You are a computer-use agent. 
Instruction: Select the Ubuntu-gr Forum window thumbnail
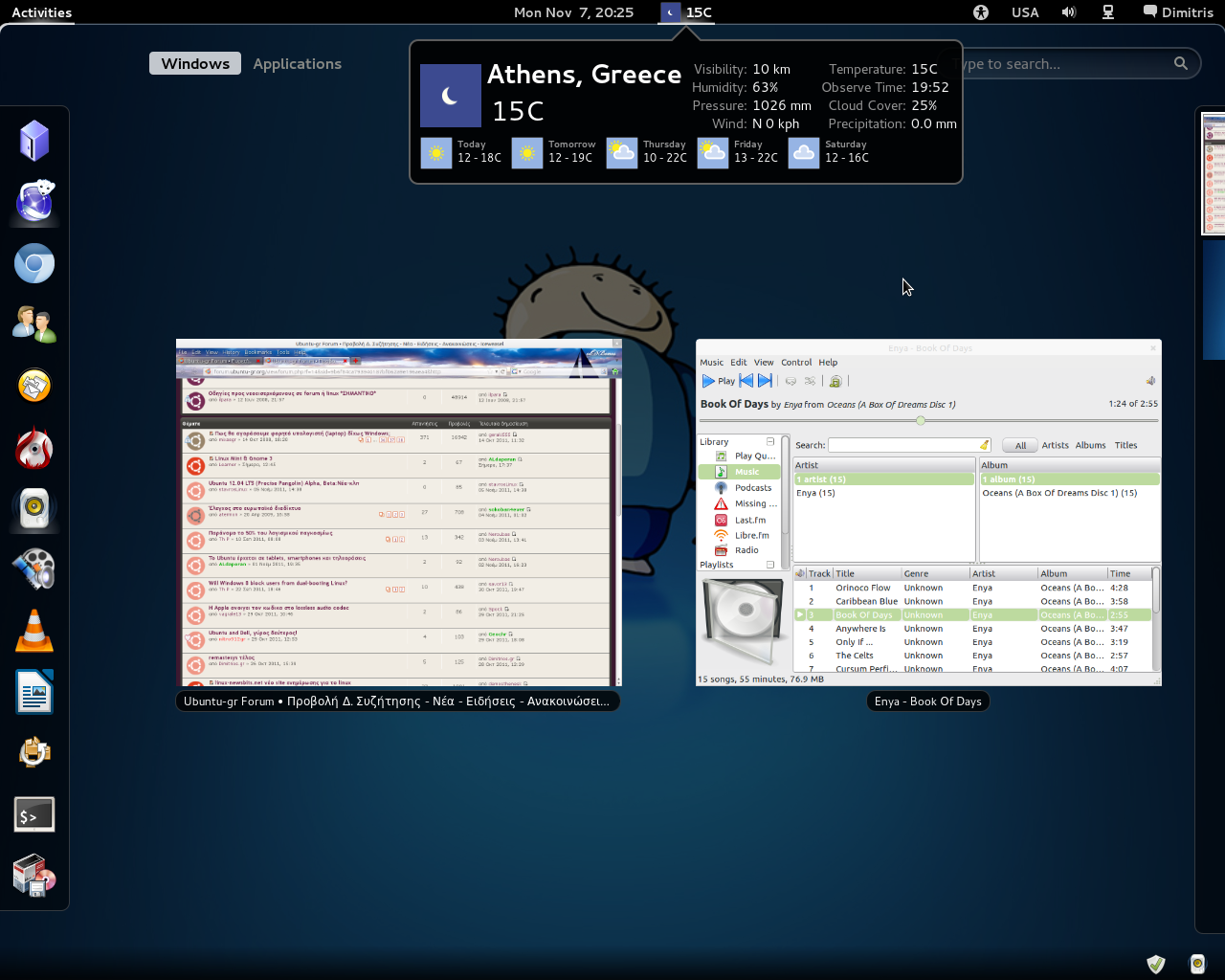(x=399, y=512)
